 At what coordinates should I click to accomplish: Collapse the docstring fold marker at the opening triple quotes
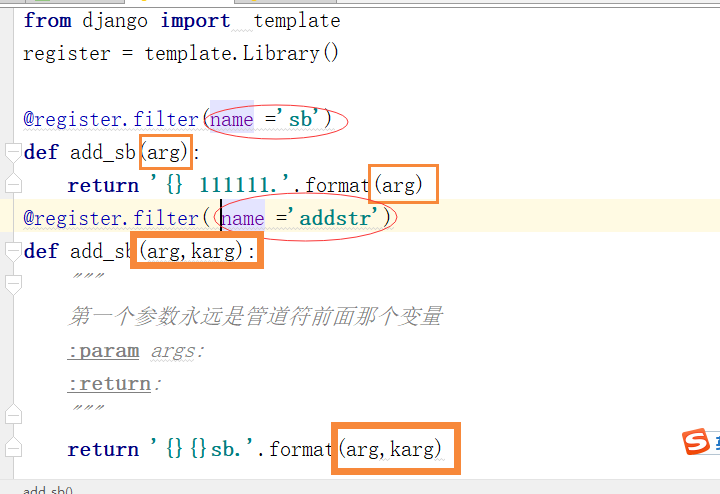[13, 285]
